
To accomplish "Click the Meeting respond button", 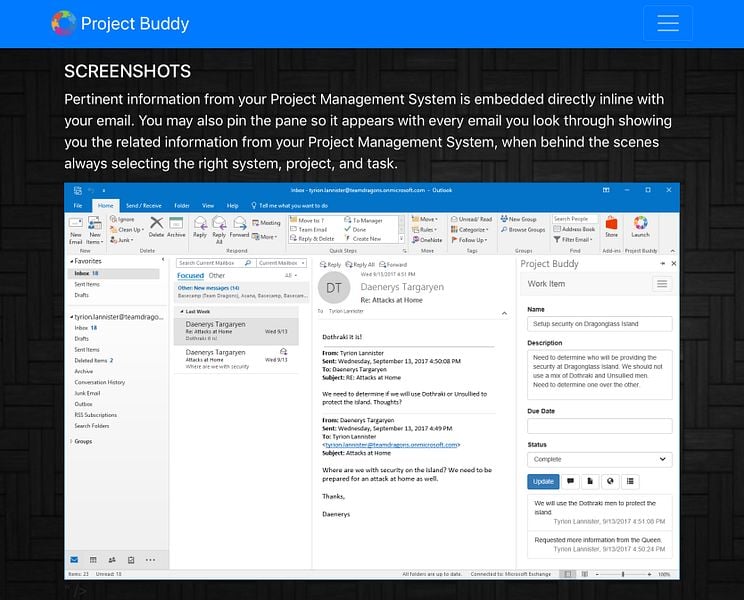I will (266, 222).
